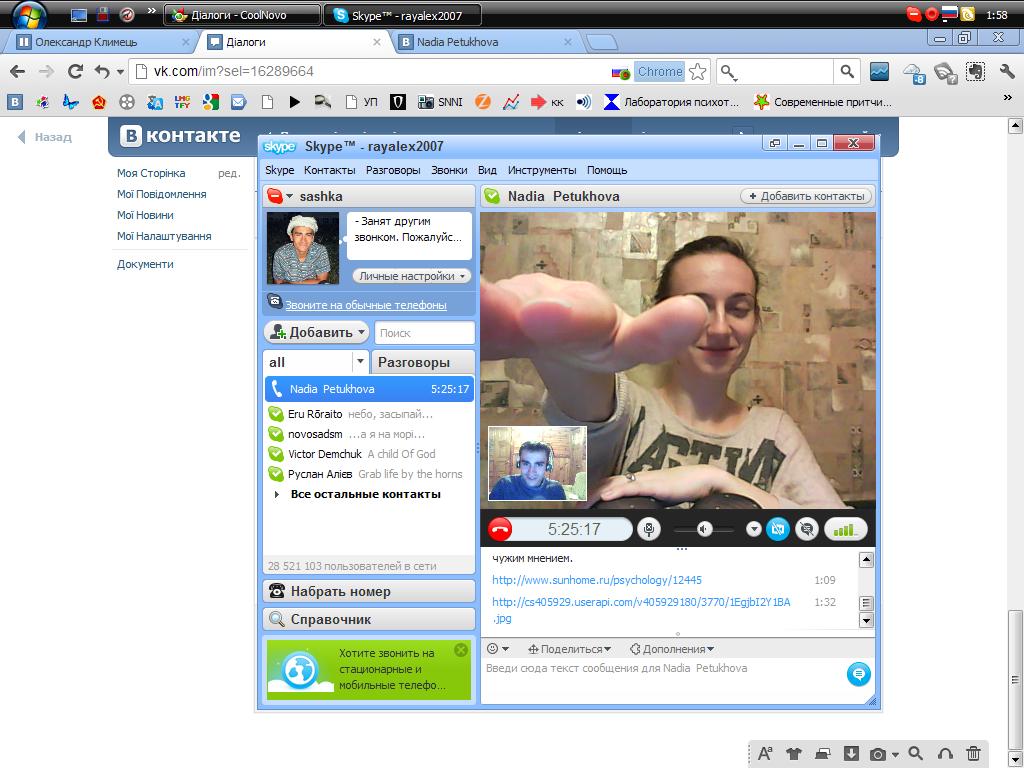Send the message with blue chat button
The height and width of the screenshot is (768, 1024).
tap(858, 673)
